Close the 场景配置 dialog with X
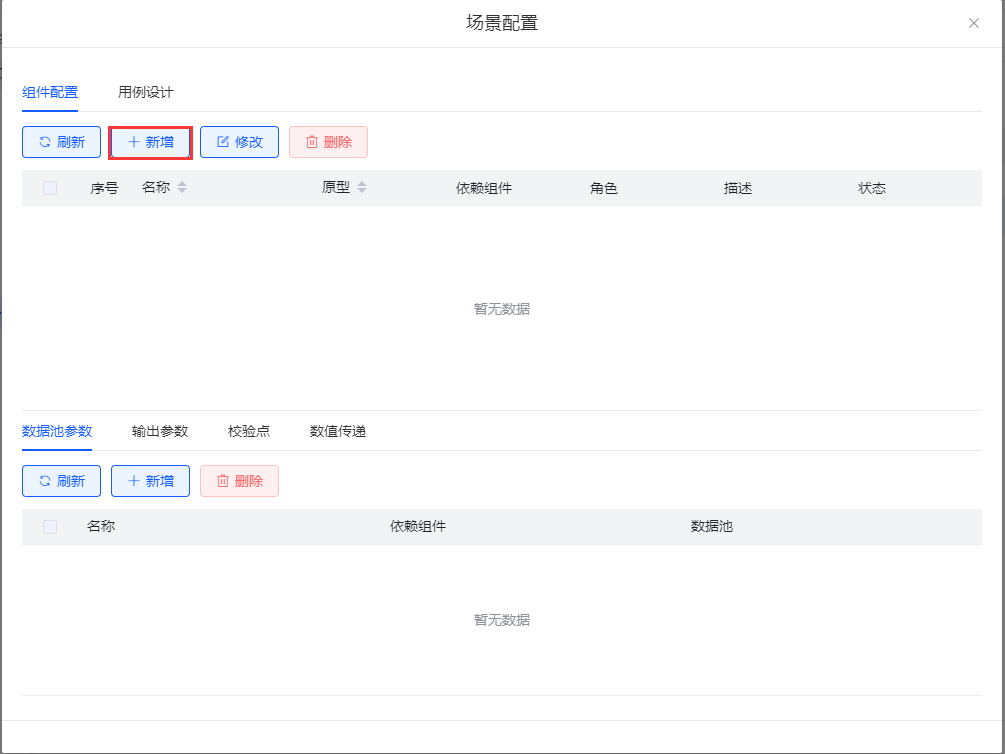 point(973,23)
